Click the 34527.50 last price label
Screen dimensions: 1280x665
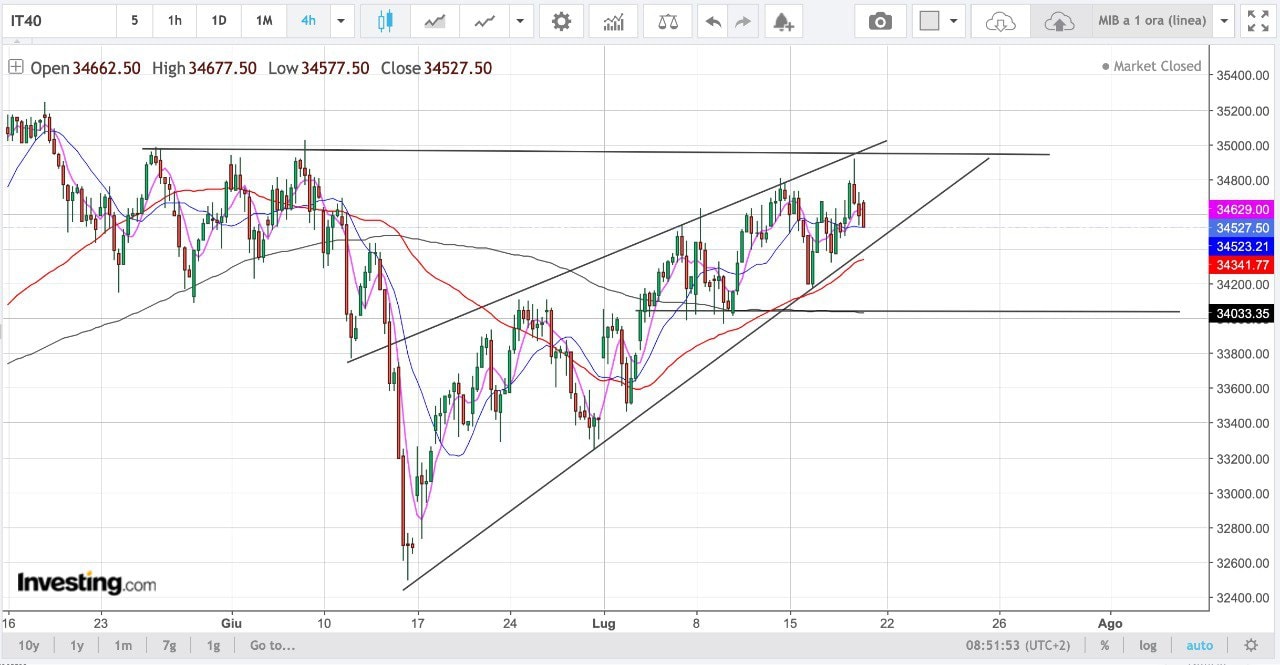1243,228
